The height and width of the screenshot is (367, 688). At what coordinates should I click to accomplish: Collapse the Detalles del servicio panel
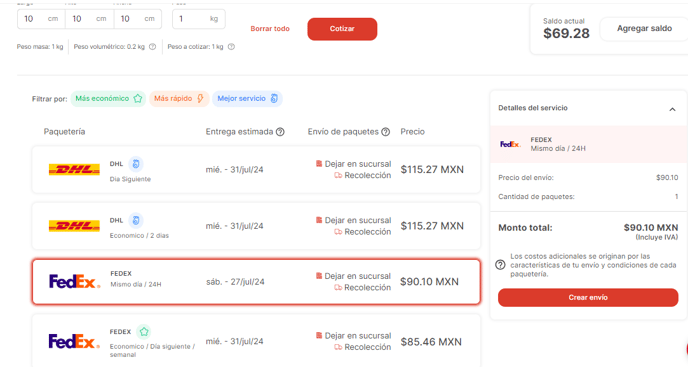(672, 109)
